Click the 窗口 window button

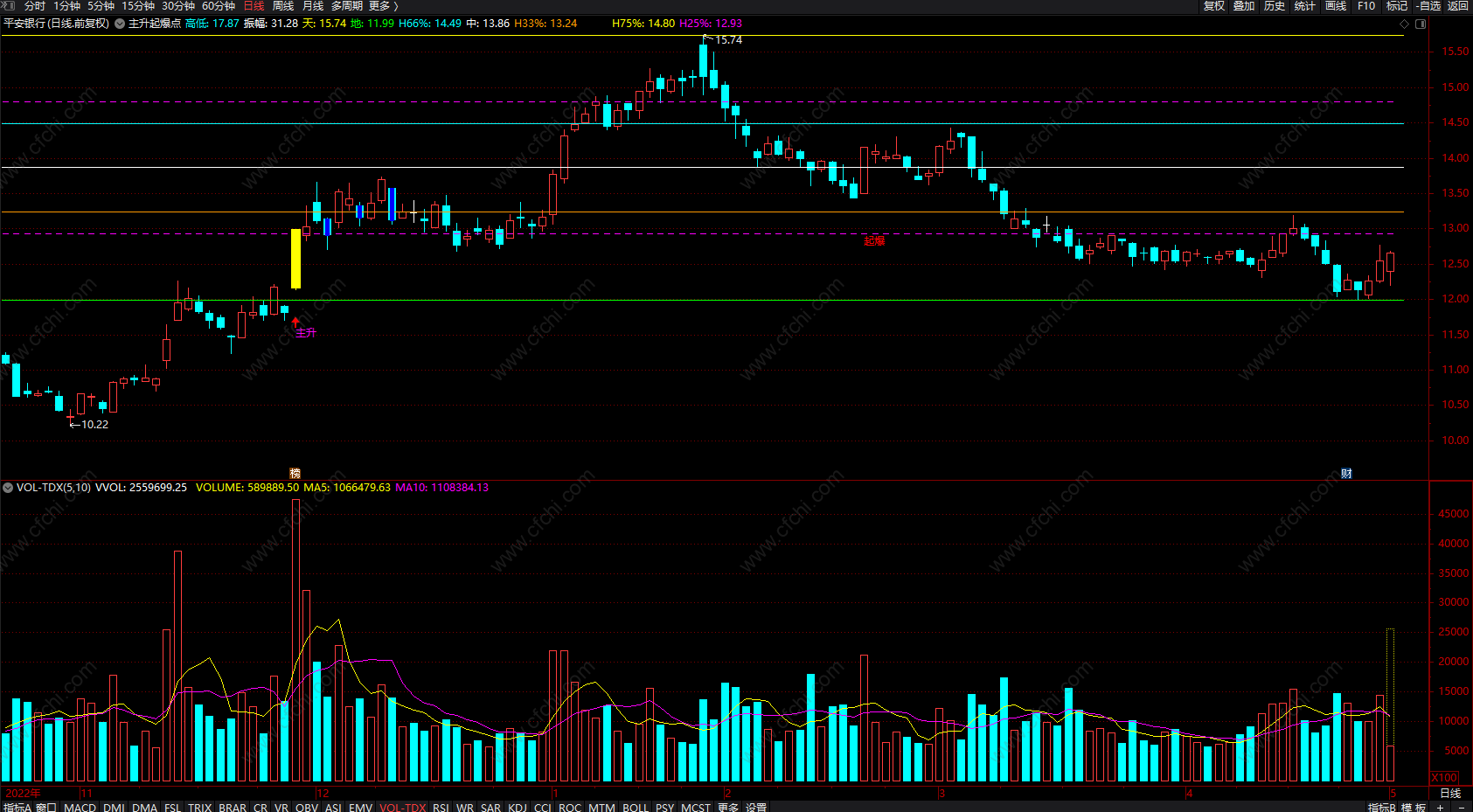coord(46,807)
